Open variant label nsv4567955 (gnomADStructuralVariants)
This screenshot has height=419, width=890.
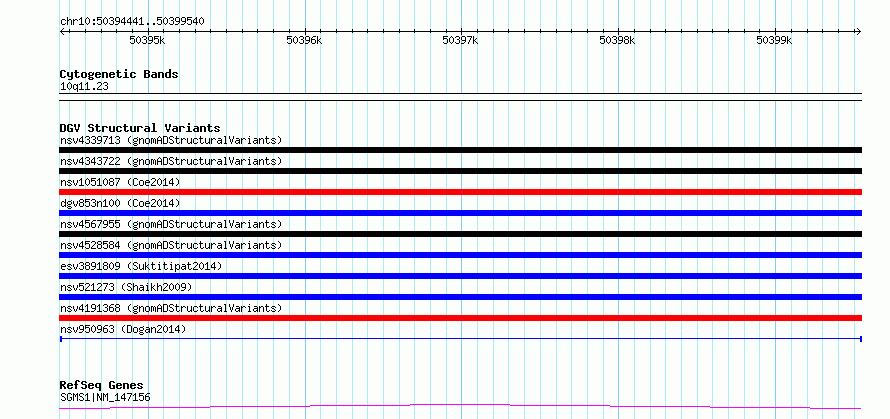[171, 224]
